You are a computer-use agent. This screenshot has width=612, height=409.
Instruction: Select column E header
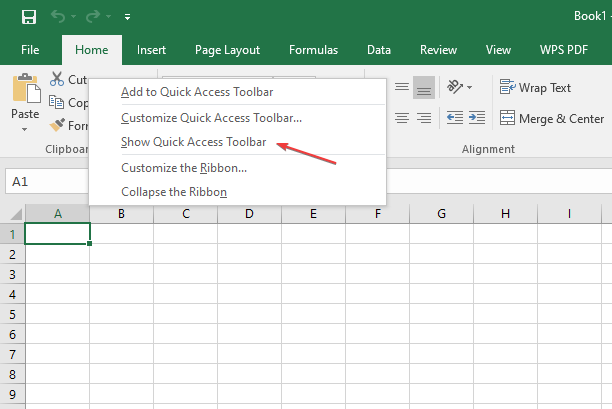point(313,214)
